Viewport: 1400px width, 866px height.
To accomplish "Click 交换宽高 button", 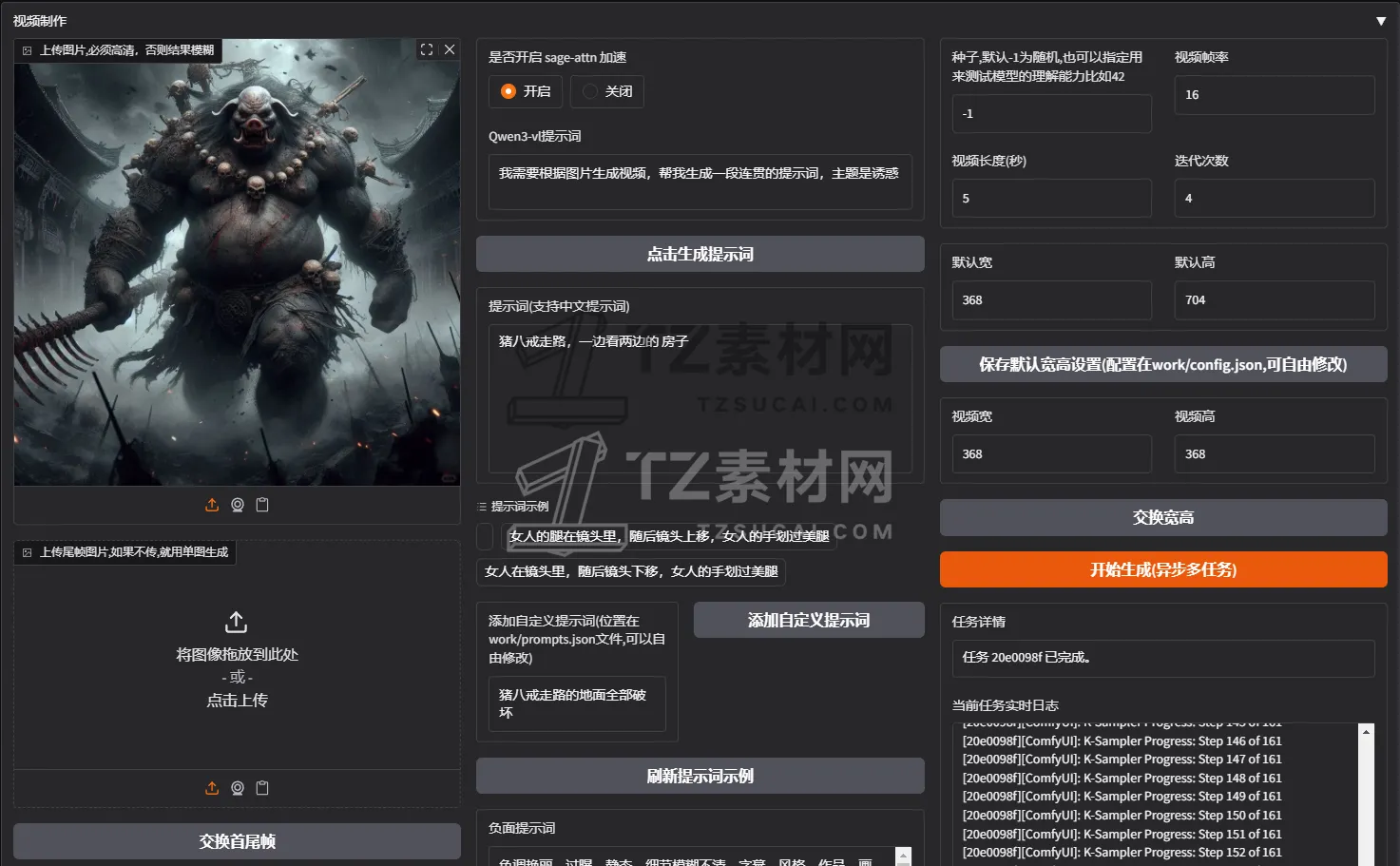I will click(1163, 517).
